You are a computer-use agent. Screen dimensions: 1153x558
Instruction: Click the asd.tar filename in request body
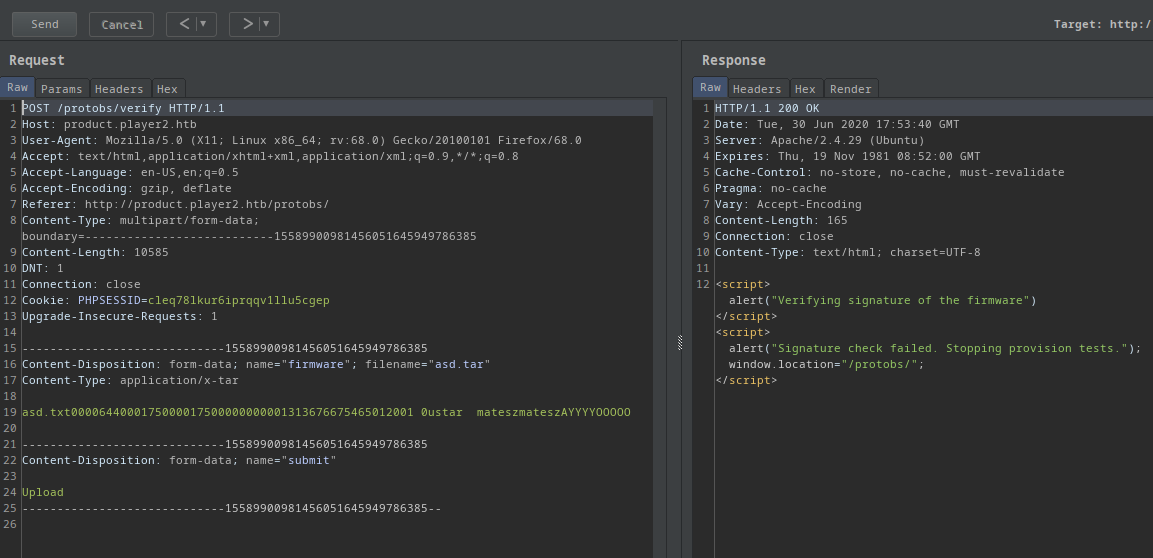coord(460,364)
